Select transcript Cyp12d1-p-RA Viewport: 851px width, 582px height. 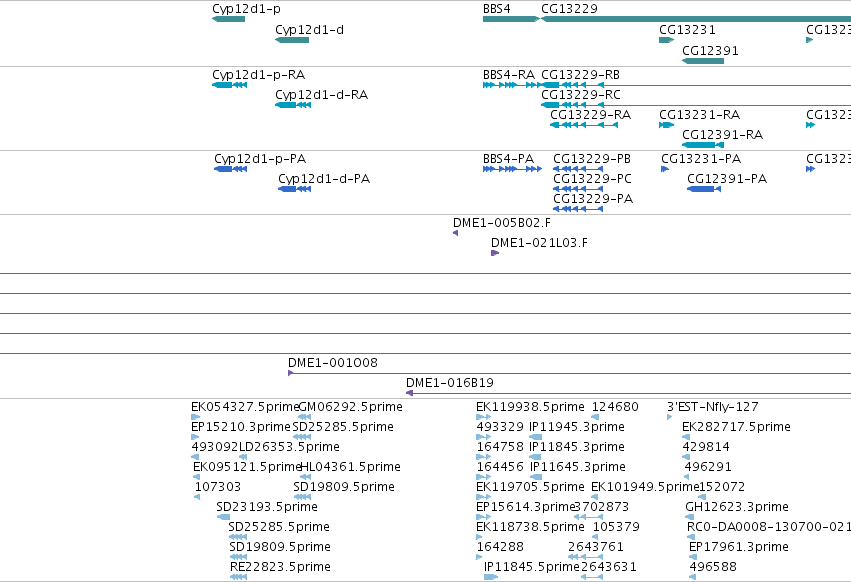pos(230,85)
